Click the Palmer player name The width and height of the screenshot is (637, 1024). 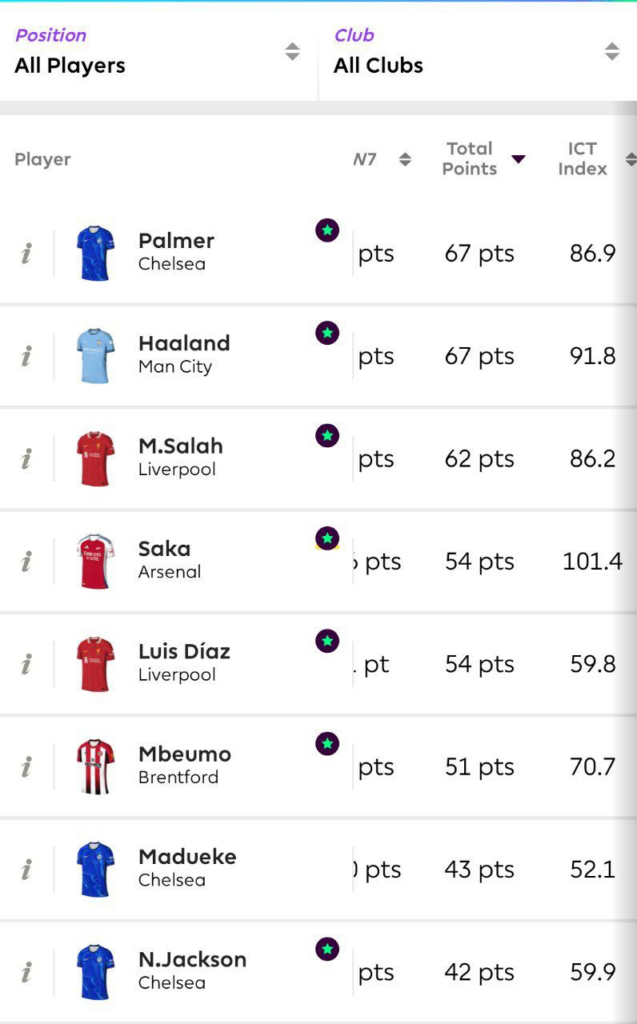pos(176,241)
